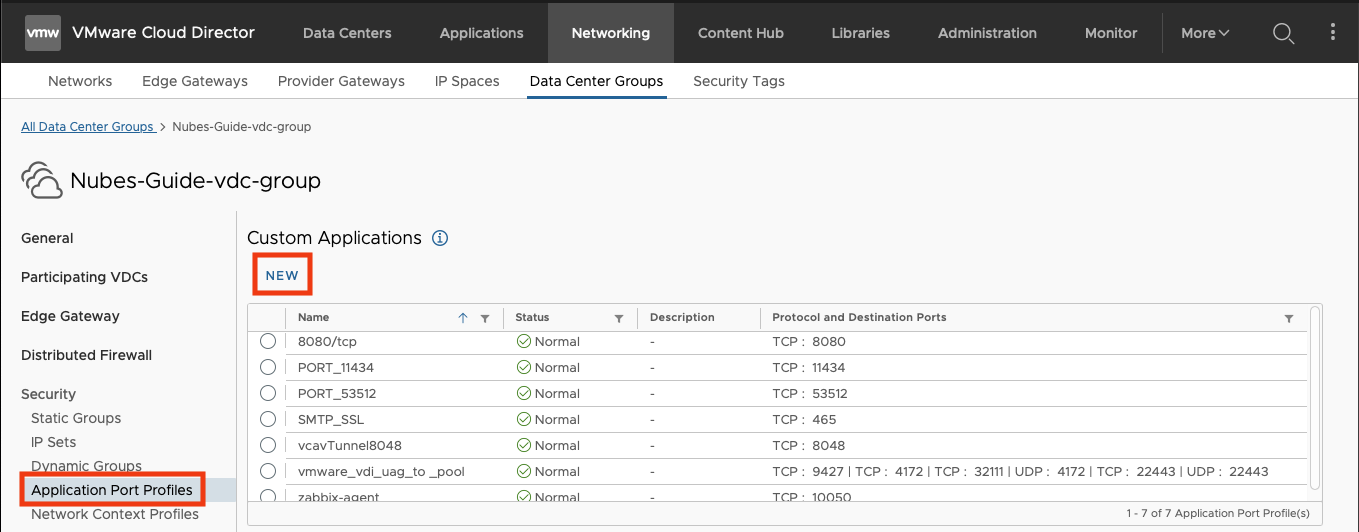This screenshot has width=1359, height=532.
Task: Select the SMTP_SSL radio button
Action: [267, 419]
